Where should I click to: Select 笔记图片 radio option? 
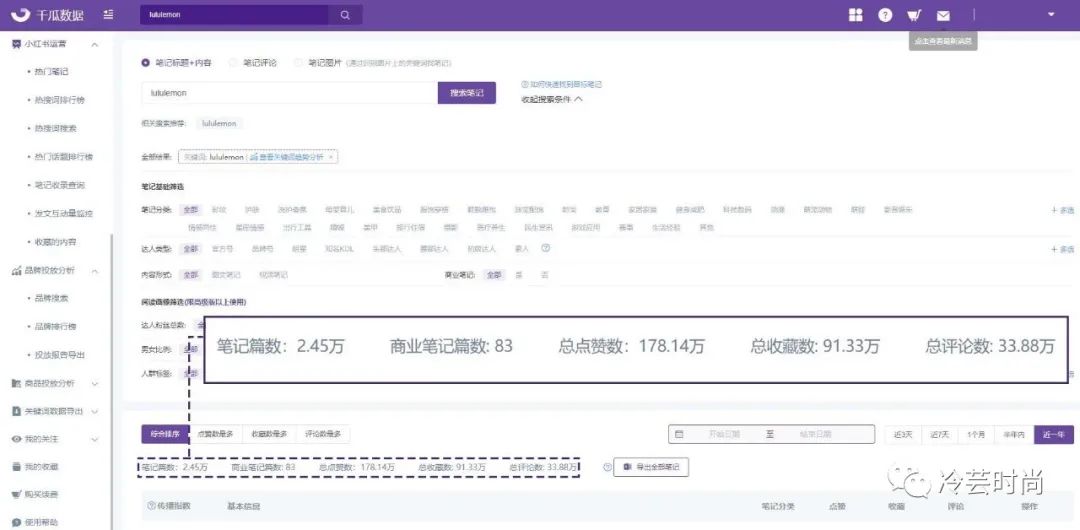[x=298, y=63]
